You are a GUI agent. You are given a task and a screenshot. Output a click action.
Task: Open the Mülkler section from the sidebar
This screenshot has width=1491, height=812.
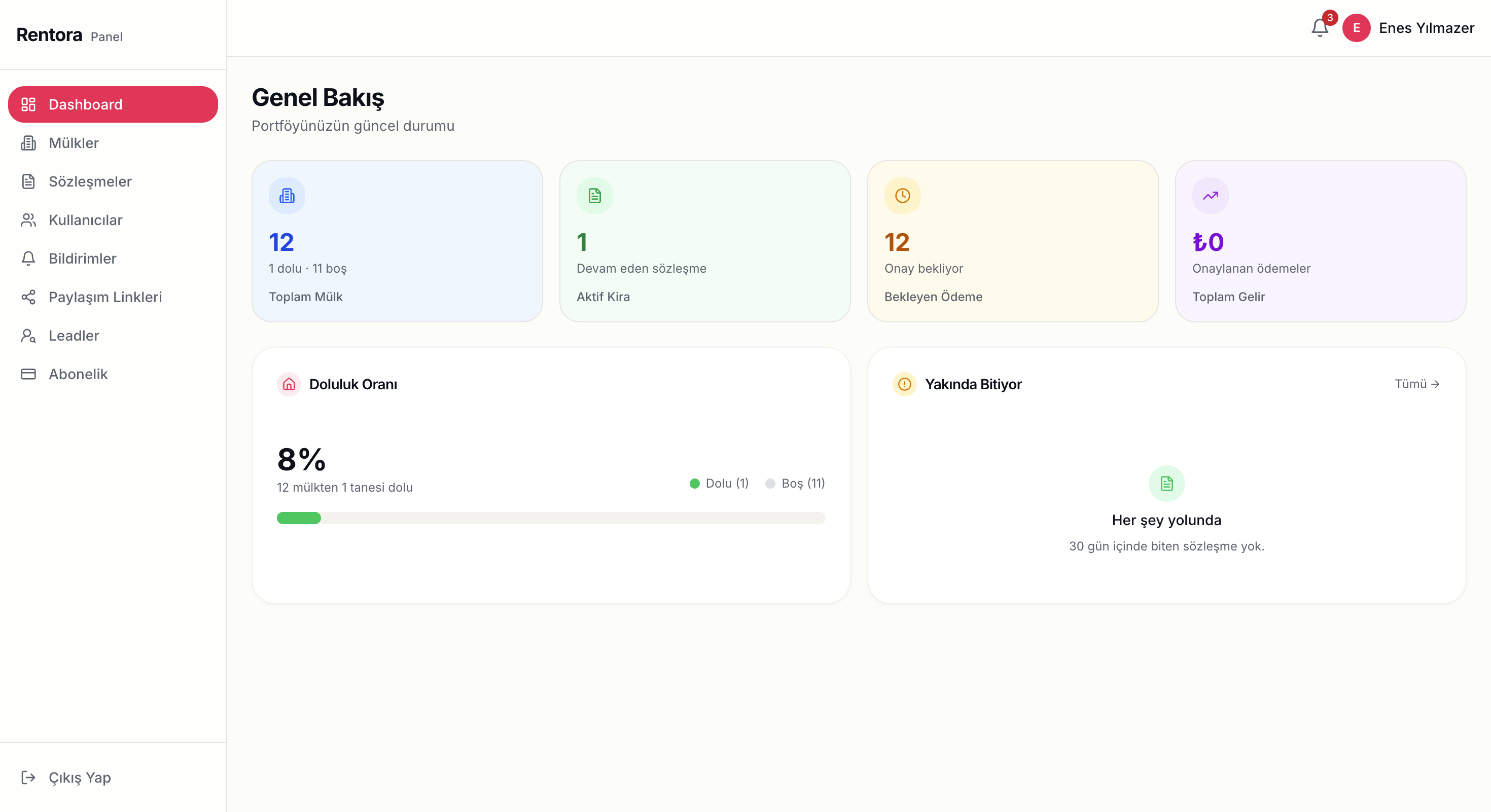pyautogui.click(x=74, y=143)
